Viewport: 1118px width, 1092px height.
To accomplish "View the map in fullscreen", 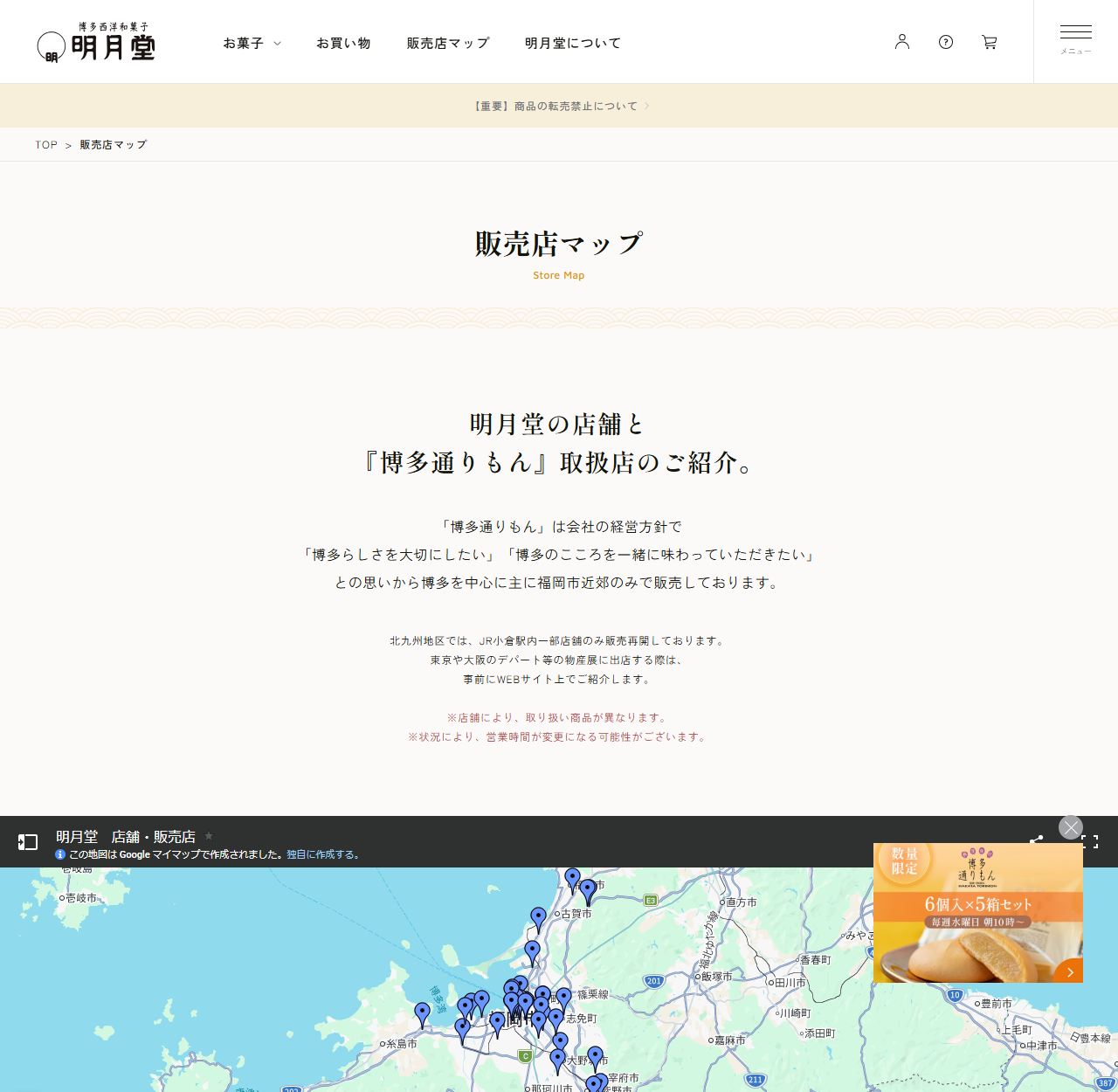I will click(x=1090, y=842).
